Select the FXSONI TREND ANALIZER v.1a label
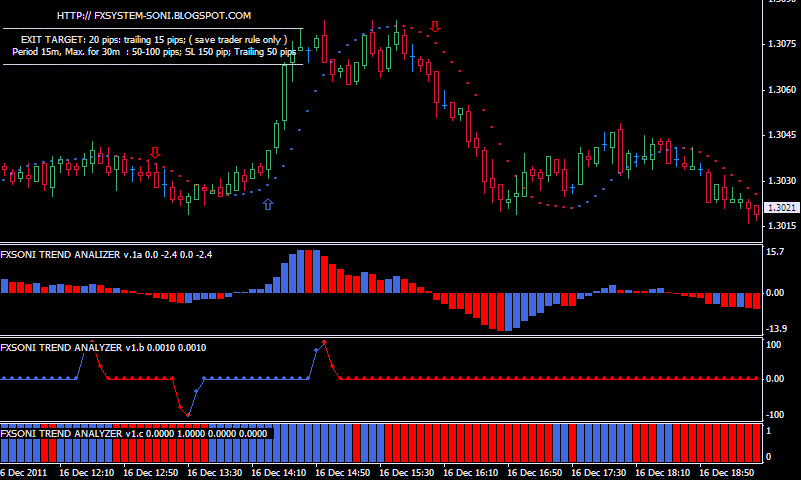Viewport: 801px width, 480px height. [x=106, y=254]
